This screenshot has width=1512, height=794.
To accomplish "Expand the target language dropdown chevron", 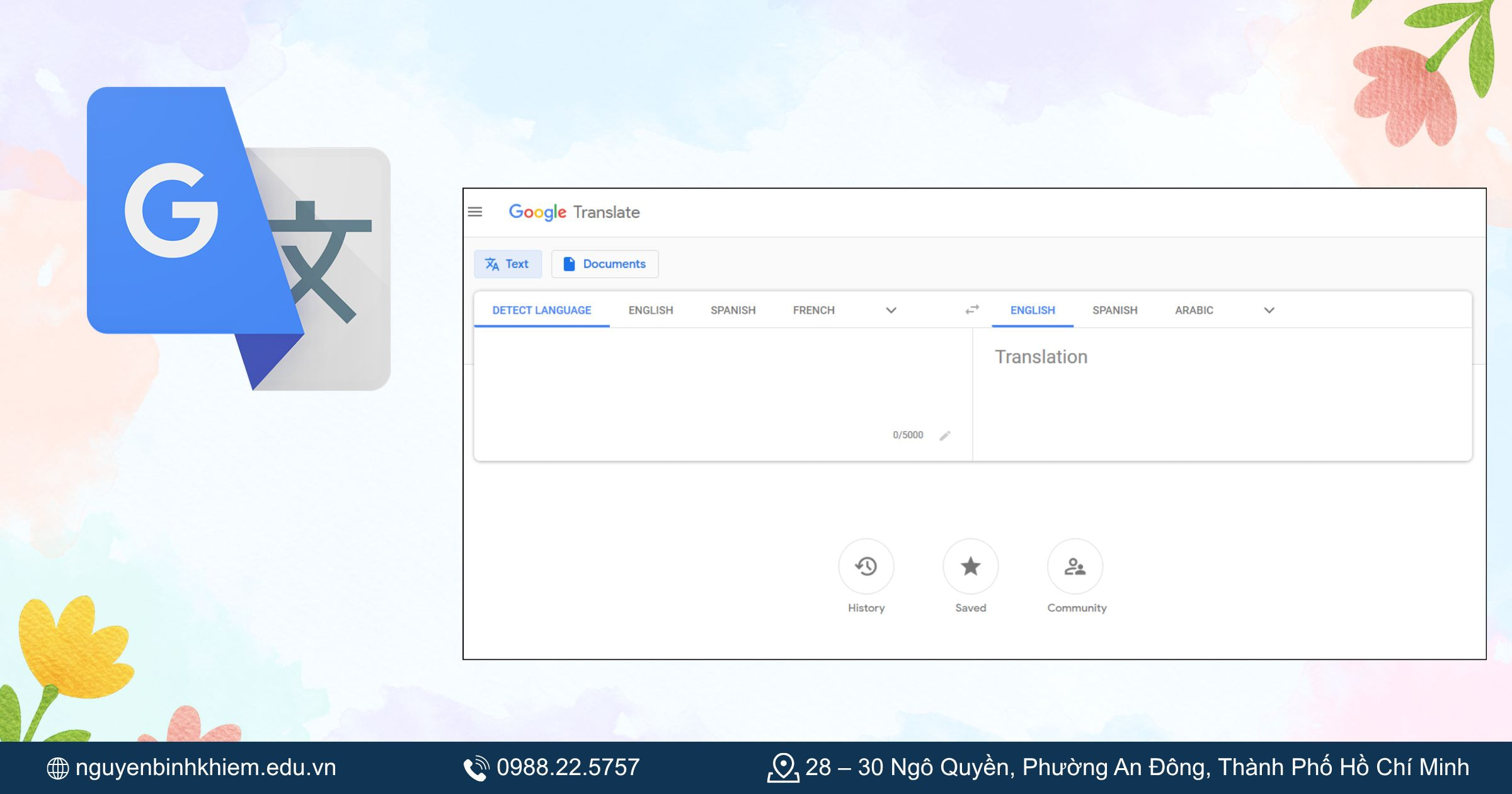I will click(1269, 310).
